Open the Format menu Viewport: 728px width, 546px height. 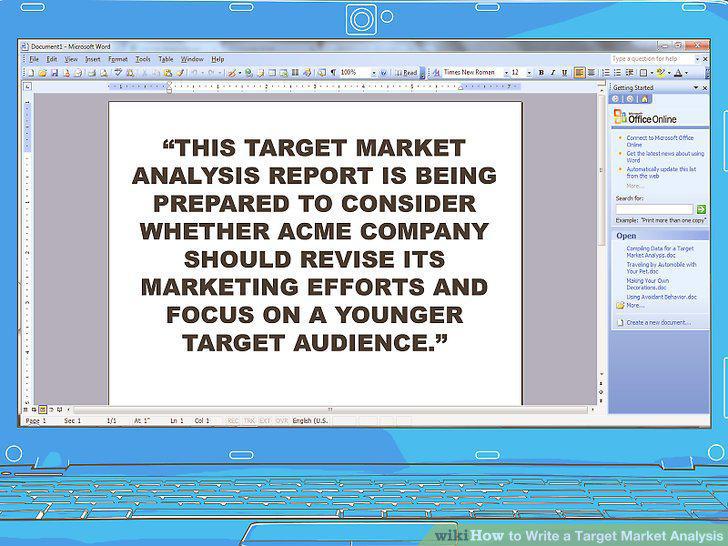coord(117,59)
